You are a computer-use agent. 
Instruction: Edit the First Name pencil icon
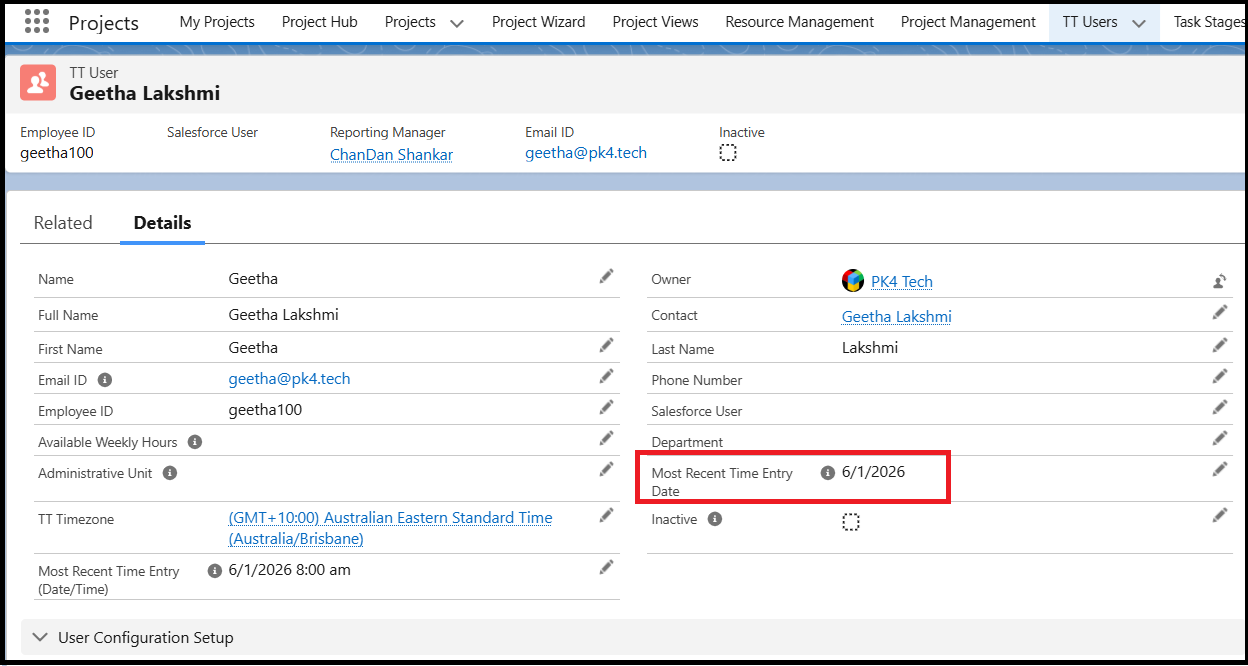point(606,345)
